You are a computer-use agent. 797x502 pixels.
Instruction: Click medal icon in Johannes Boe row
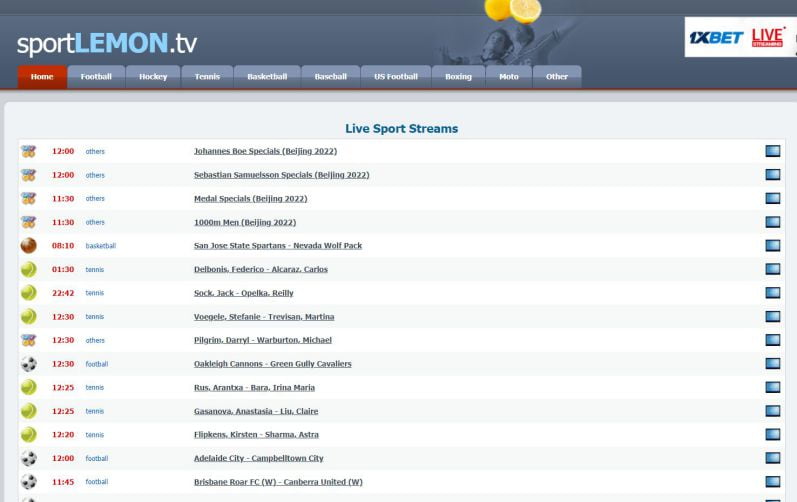[x=28, y=151]
